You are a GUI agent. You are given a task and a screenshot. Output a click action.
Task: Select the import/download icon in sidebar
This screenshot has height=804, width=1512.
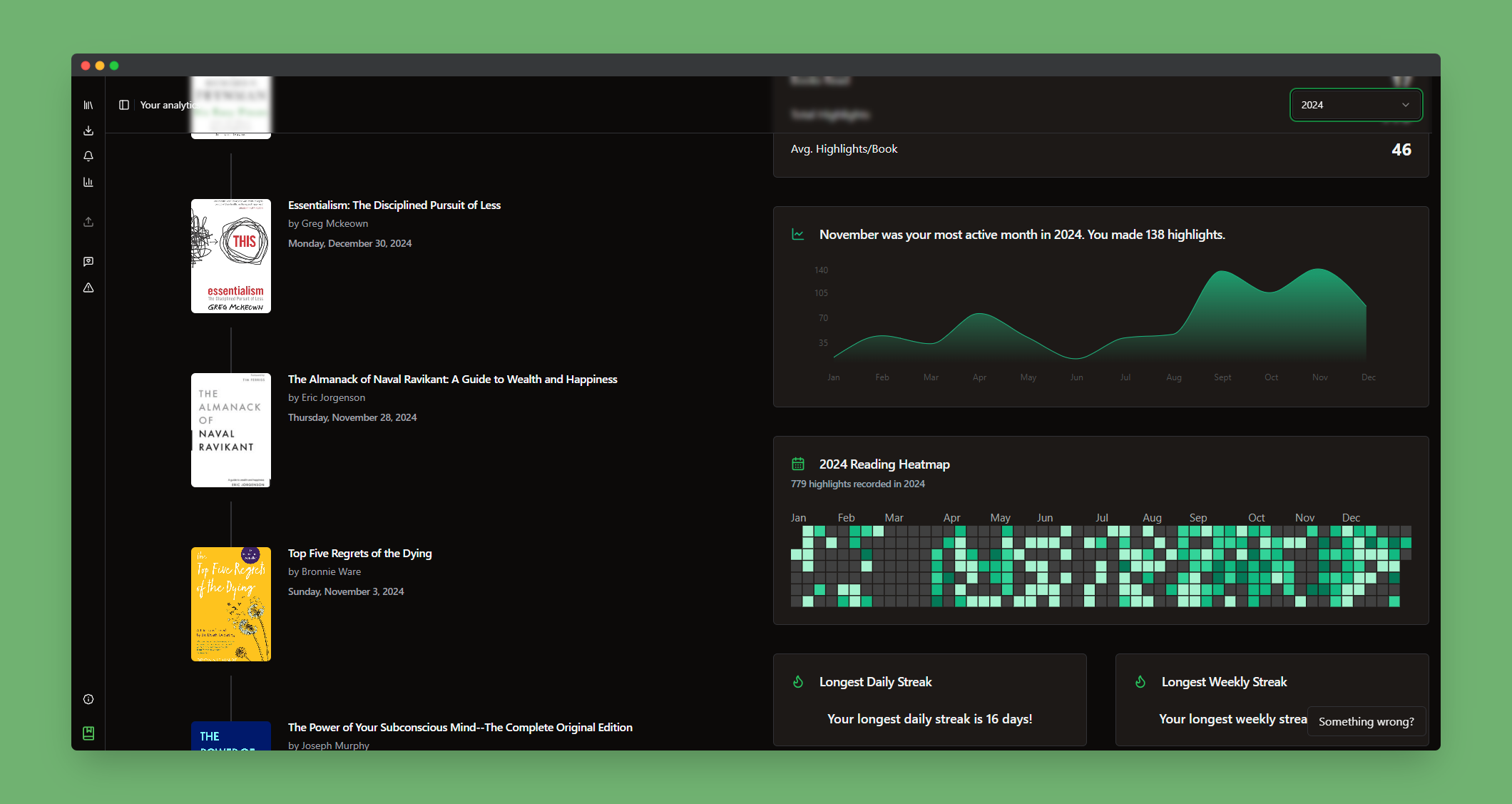coord(88,131)
